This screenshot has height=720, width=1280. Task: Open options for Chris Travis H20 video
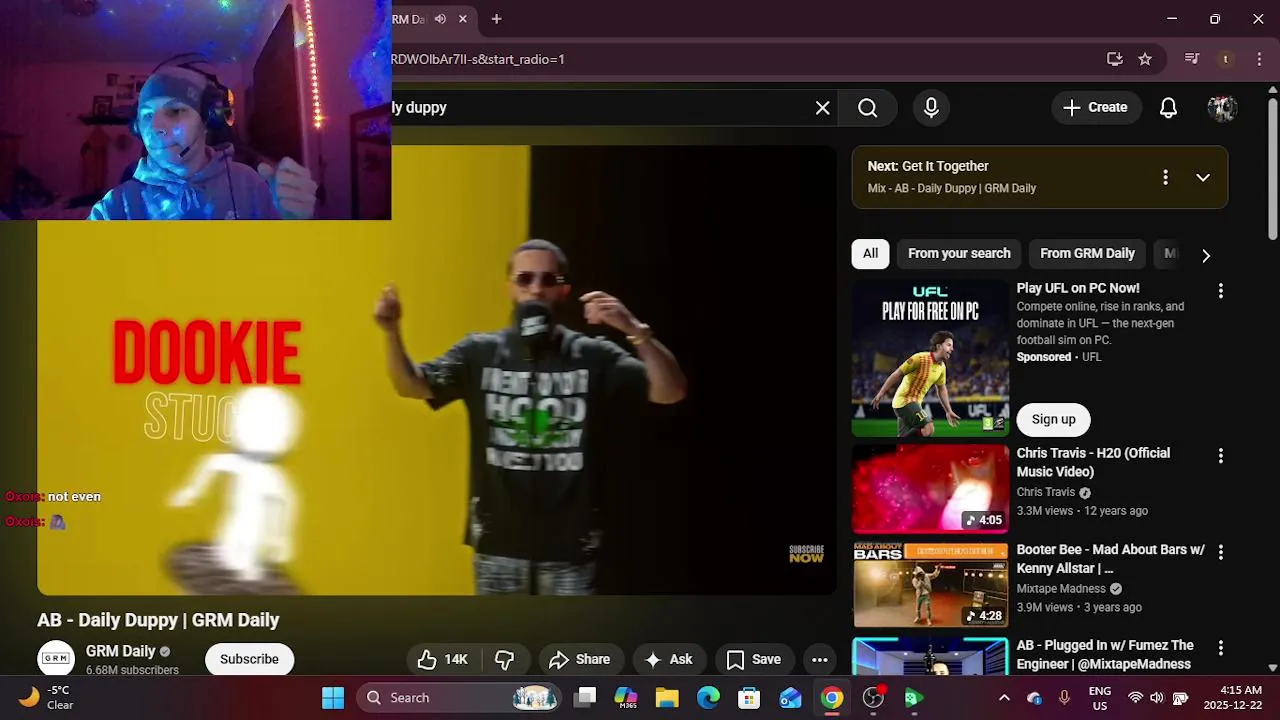tap(1220, 456)
